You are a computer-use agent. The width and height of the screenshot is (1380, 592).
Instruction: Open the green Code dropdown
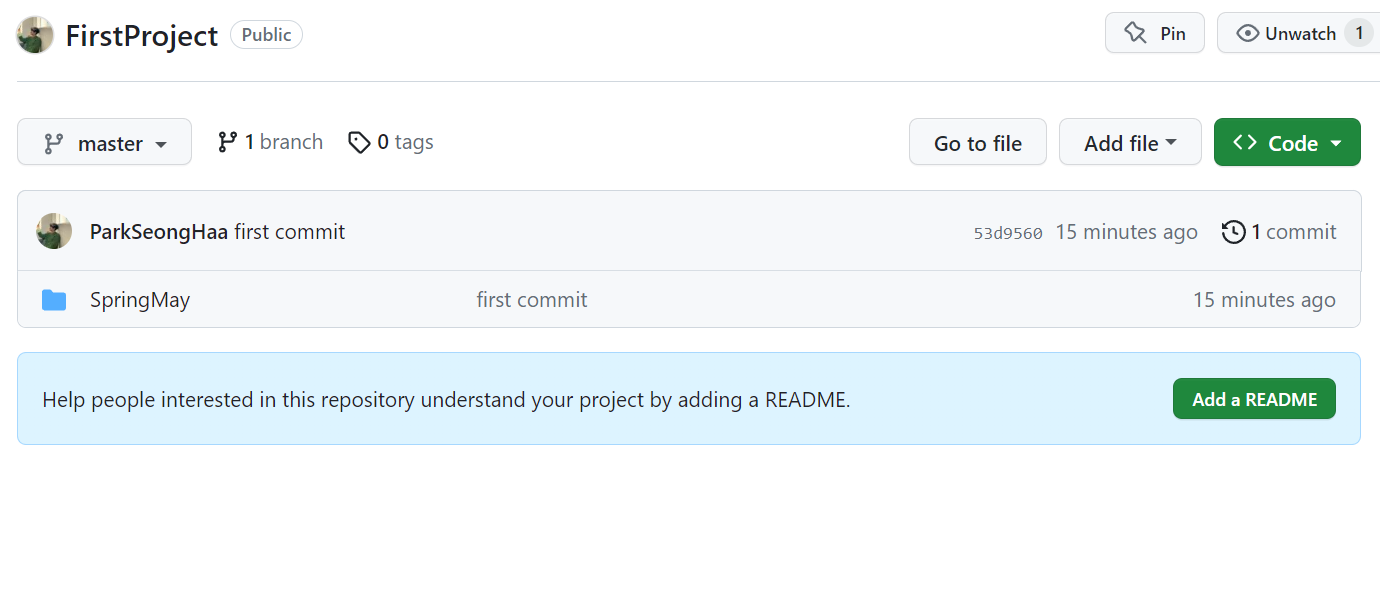(1287, 142)
